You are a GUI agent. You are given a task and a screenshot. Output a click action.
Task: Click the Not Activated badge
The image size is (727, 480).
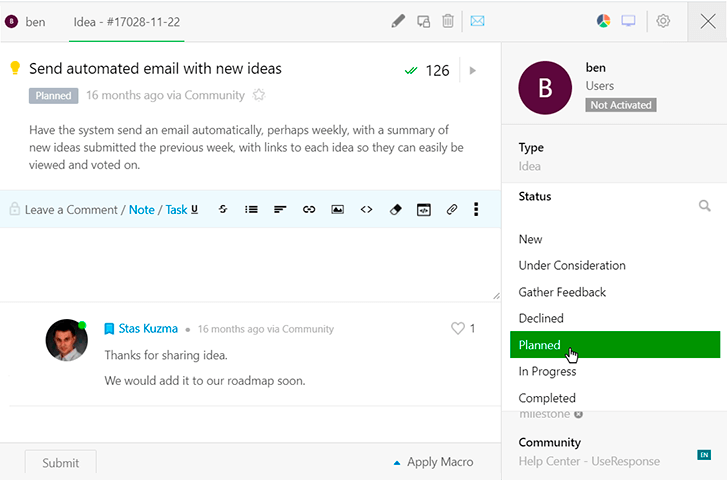click(x=620, y=105)
